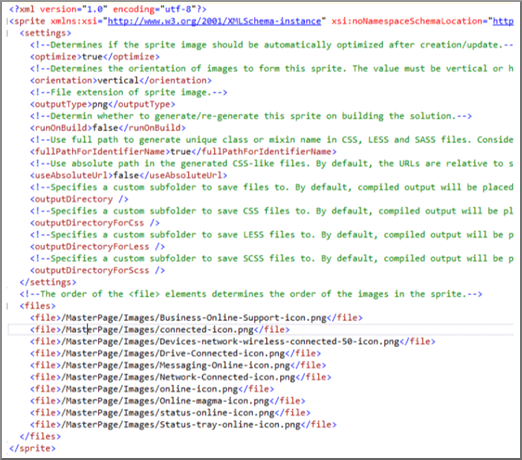Click the Online-magma-icon.png file line
This screenshot has height=460, width=522.
click(x=168, y=401)
